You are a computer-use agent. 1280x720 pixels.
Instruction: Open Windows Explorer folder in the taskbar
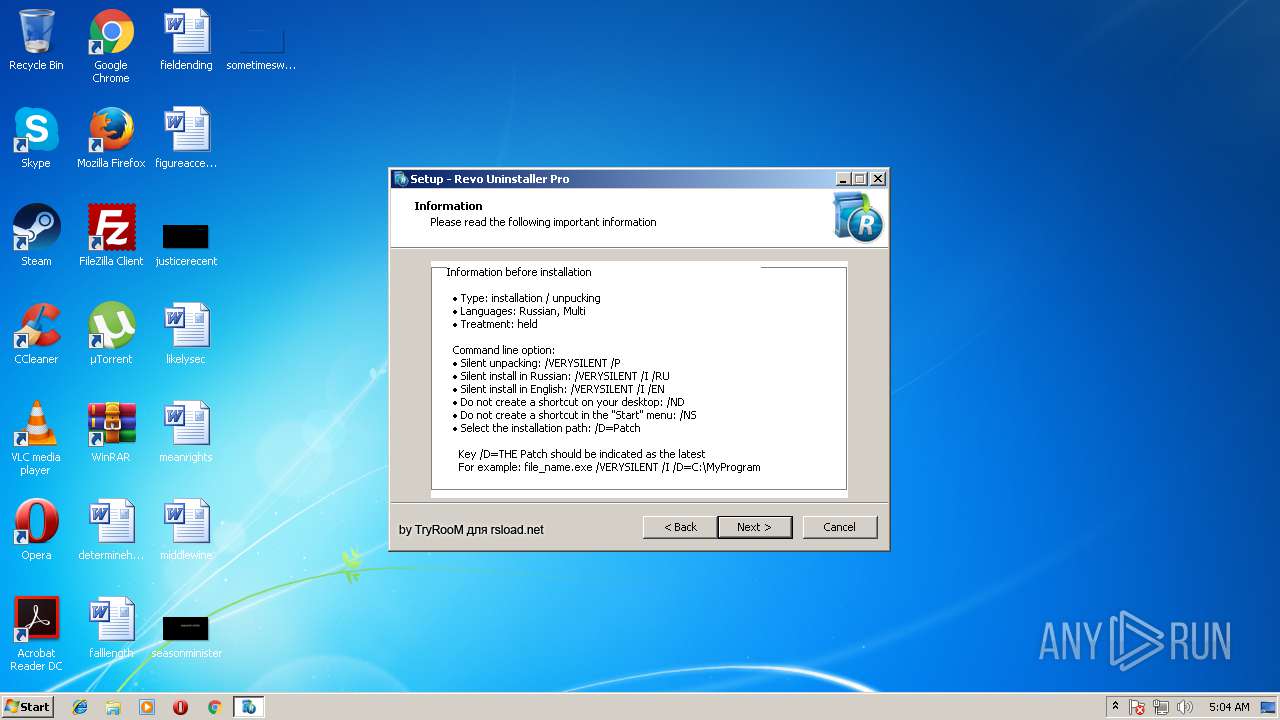coord(113,707)
